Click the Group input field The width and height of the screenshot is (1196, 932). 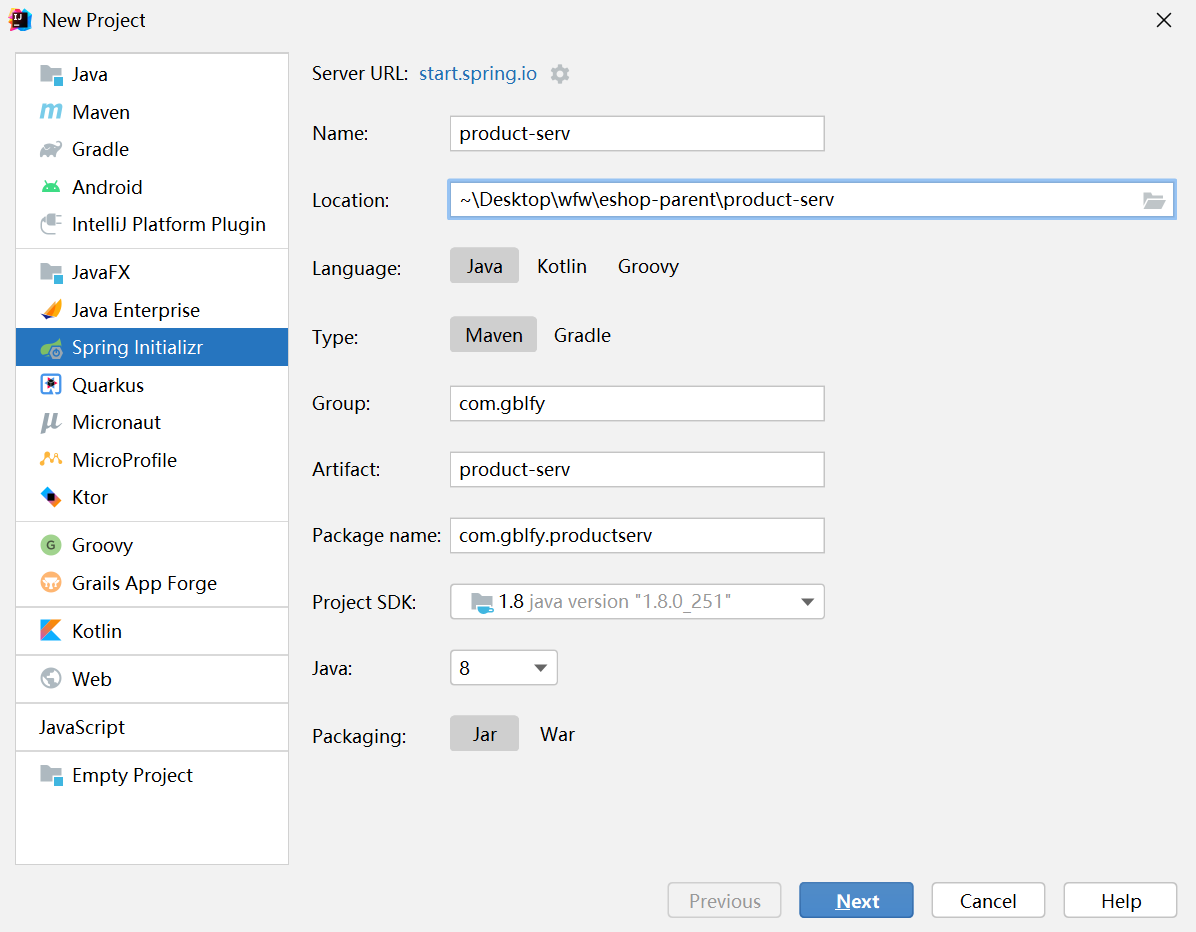click(x=637, y=403)
